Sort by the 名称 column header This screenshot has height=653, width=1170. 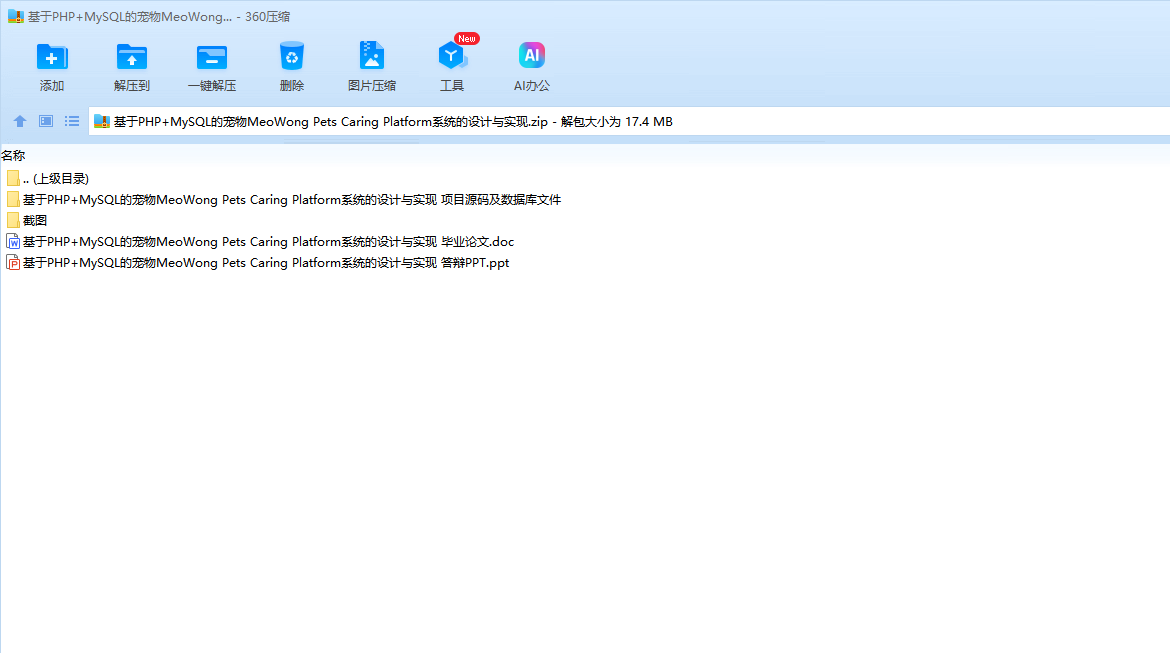pyautogui.click(x=13, y=155)
